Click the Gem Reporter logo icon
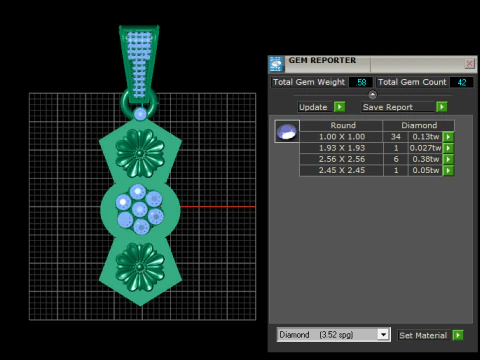 tap(276, 64)
